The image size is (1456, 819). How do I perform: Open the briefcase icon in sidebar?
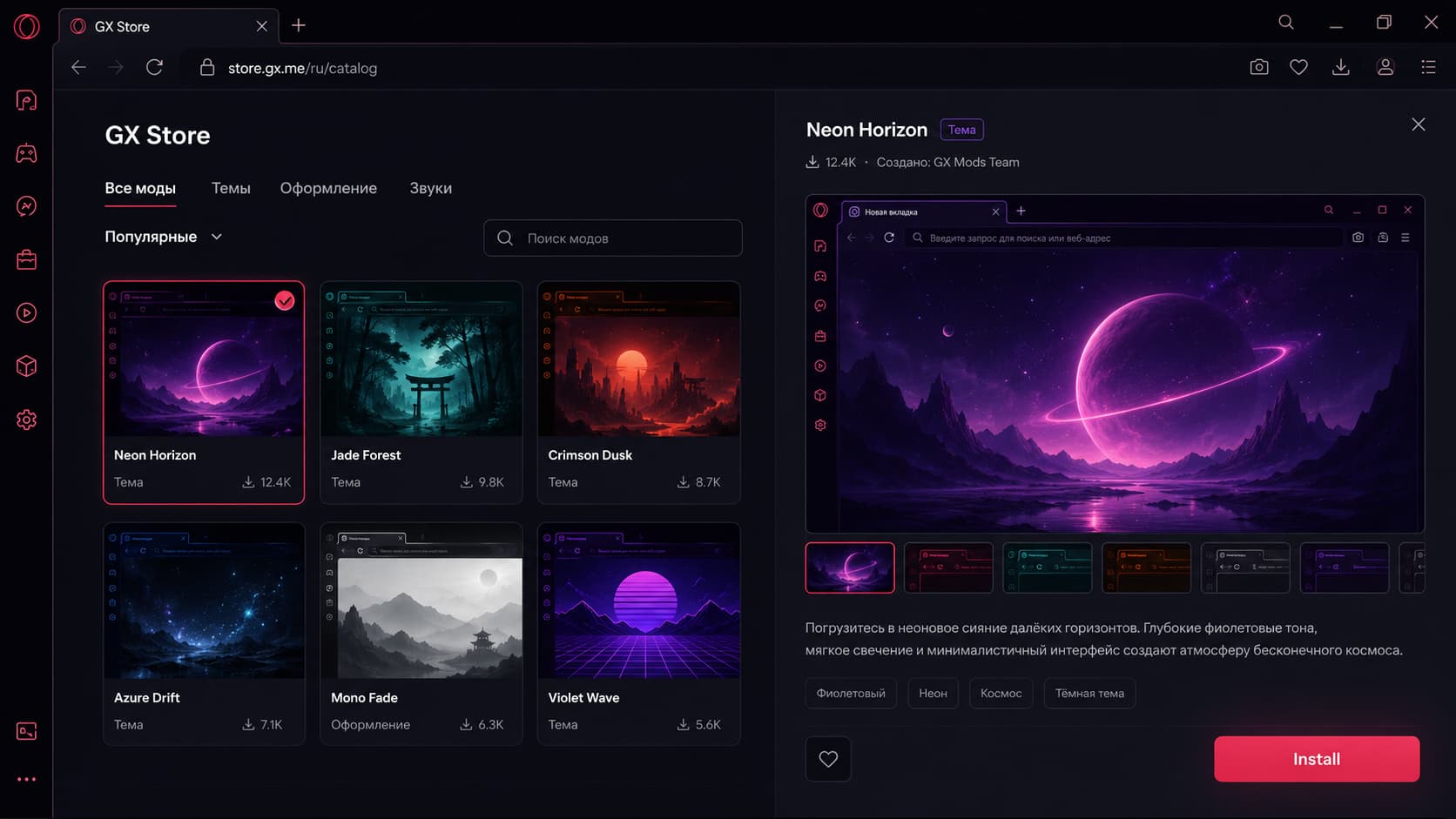(x=26, y=259)
